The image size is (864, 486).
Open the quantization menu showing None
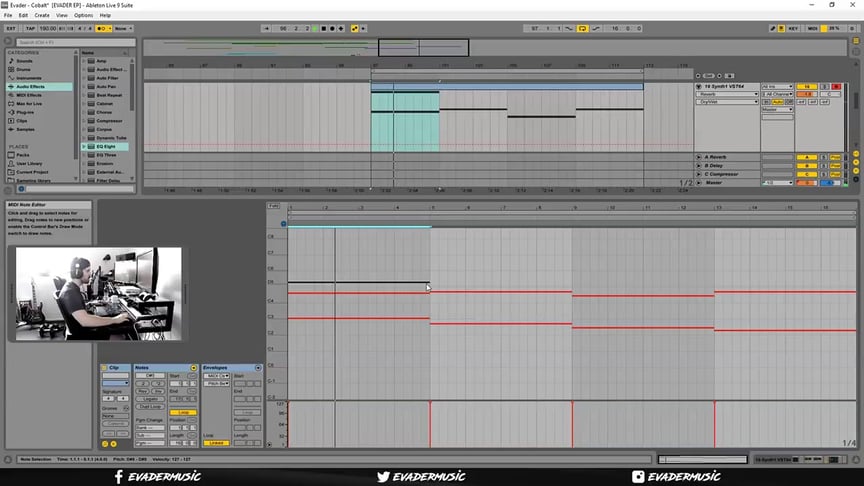point(123,29)
